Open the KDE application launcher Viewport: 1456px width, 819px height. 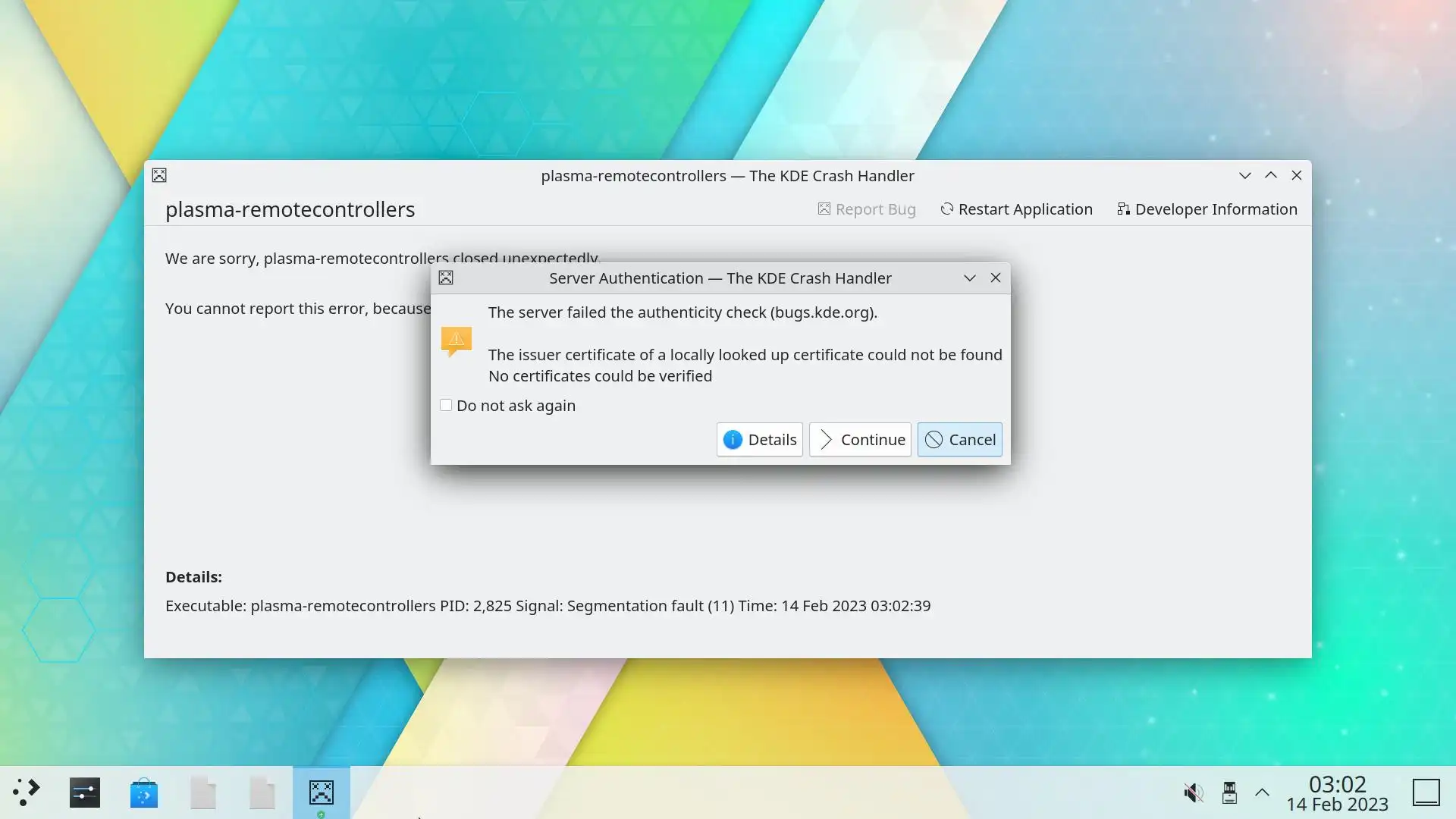tap(27, 792)
